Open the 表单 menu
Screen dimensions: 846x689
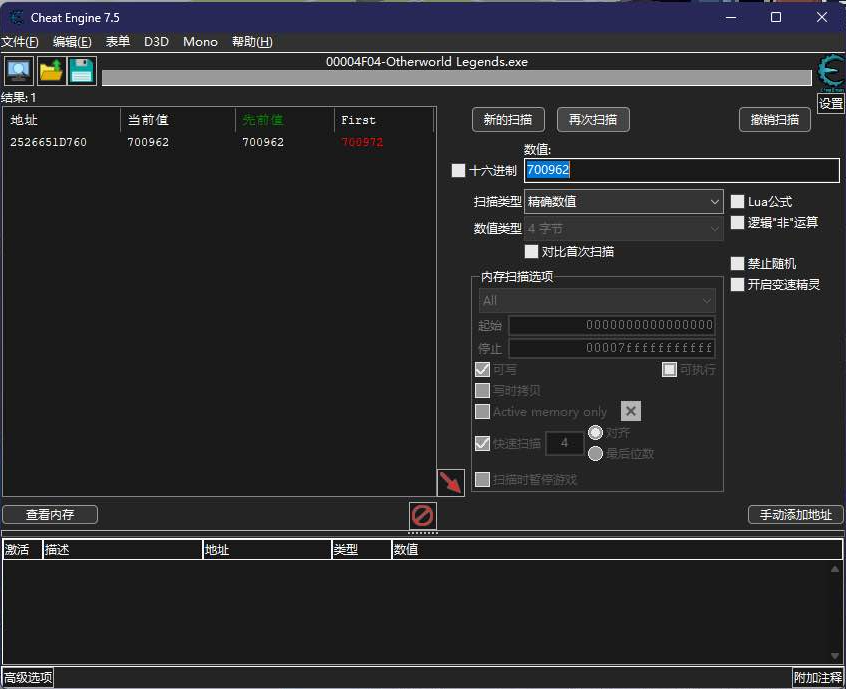[x=118, y=42]
